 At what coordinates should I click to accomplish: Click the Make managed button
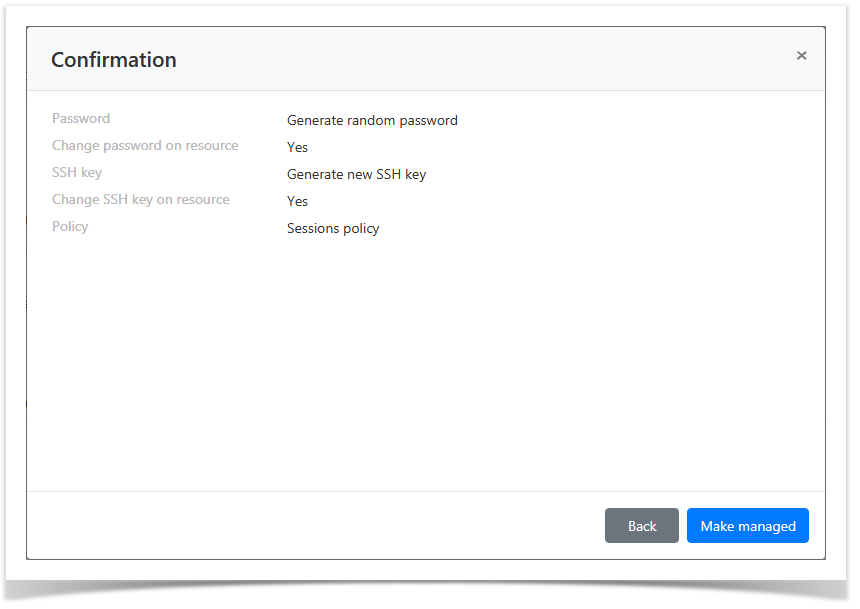[747, 525]
